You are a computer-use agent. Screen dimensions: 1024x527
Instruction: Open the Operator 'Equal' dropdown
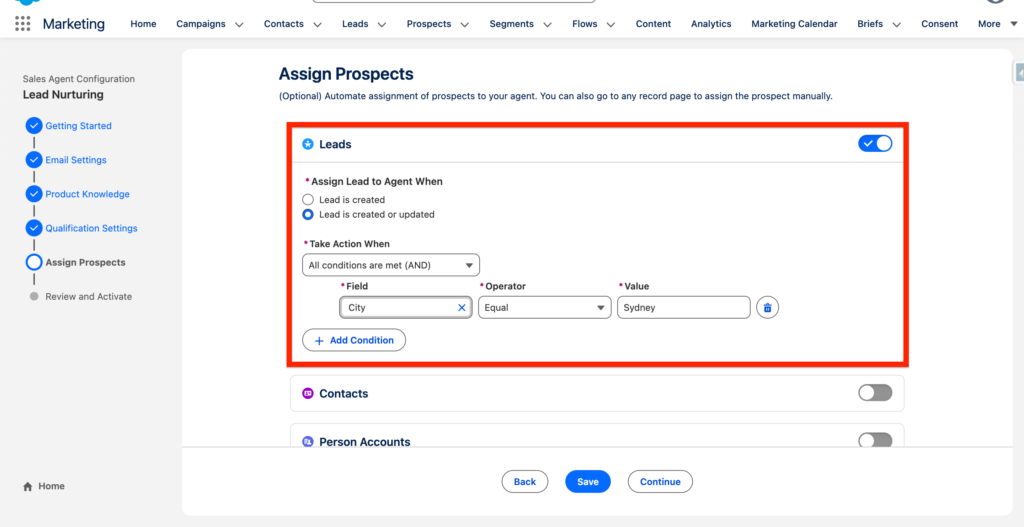click(x=544, y=308)
